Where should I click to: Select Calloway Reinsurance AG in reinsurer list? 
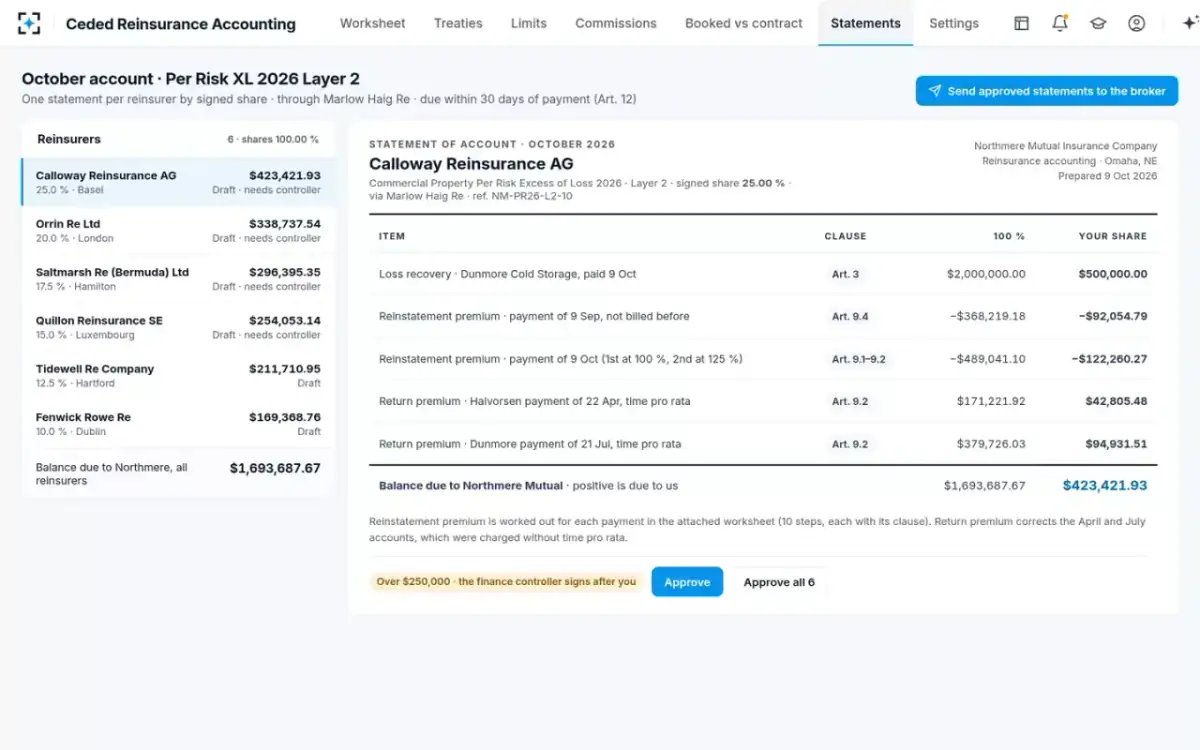click(179, 182)
